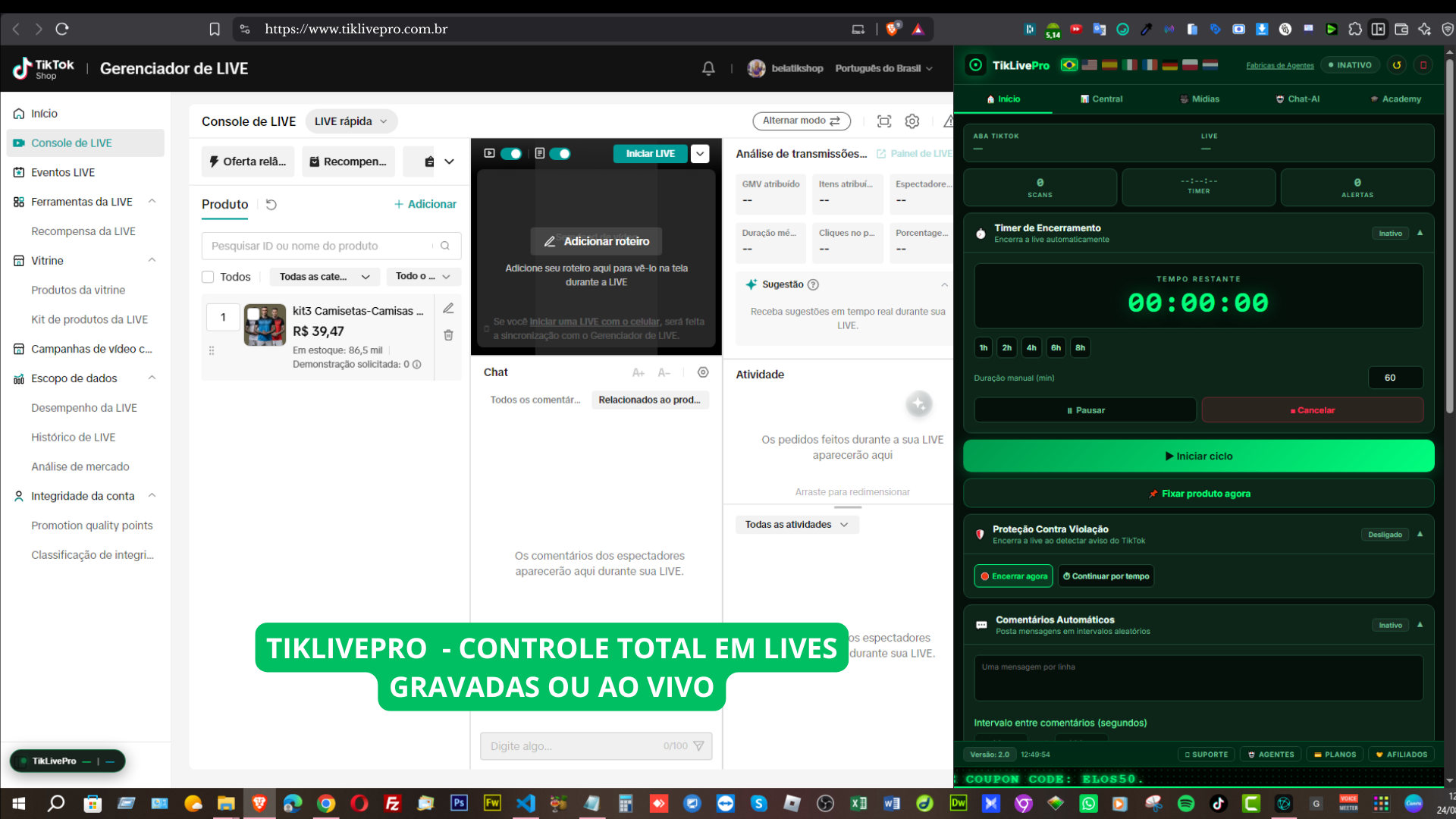The width and height of the screenshot is (1456, 819).
Task: Open Spotify from the Windows taskbar
Action: pos(1186,803)
